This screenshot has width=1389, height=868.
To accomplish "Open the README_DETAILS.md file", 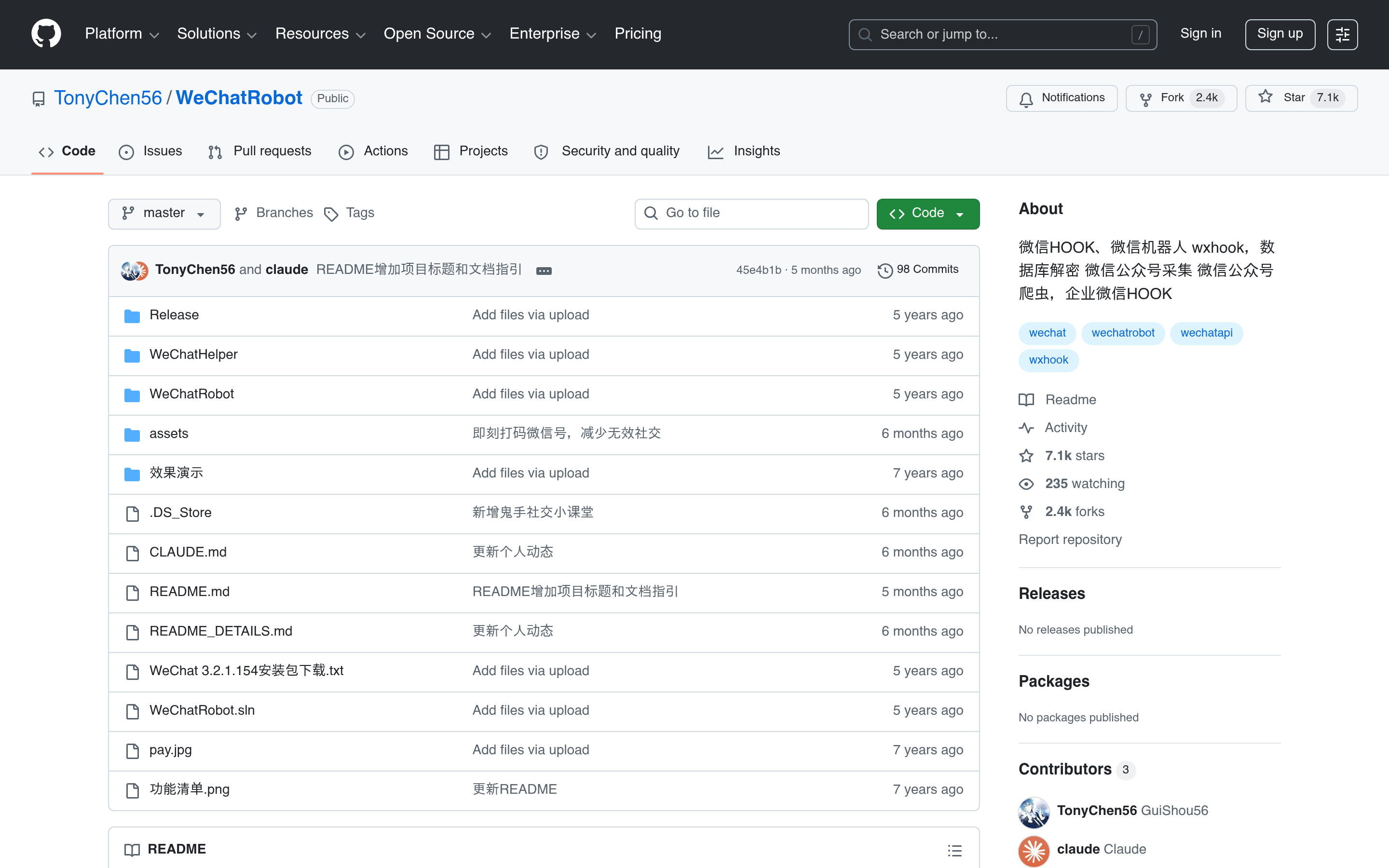I will tap(220, 632).
